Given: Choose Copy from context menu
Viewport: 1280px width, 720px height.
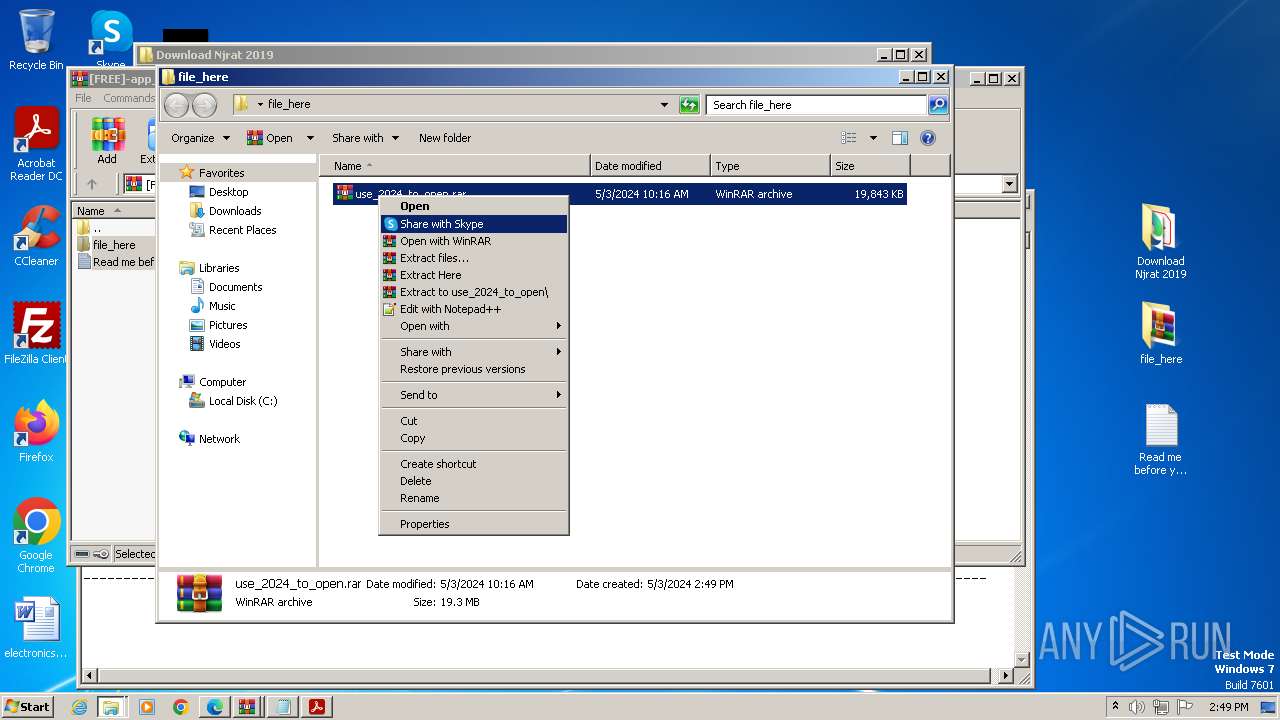Looking at the screenshot, I should coord(474,438).
